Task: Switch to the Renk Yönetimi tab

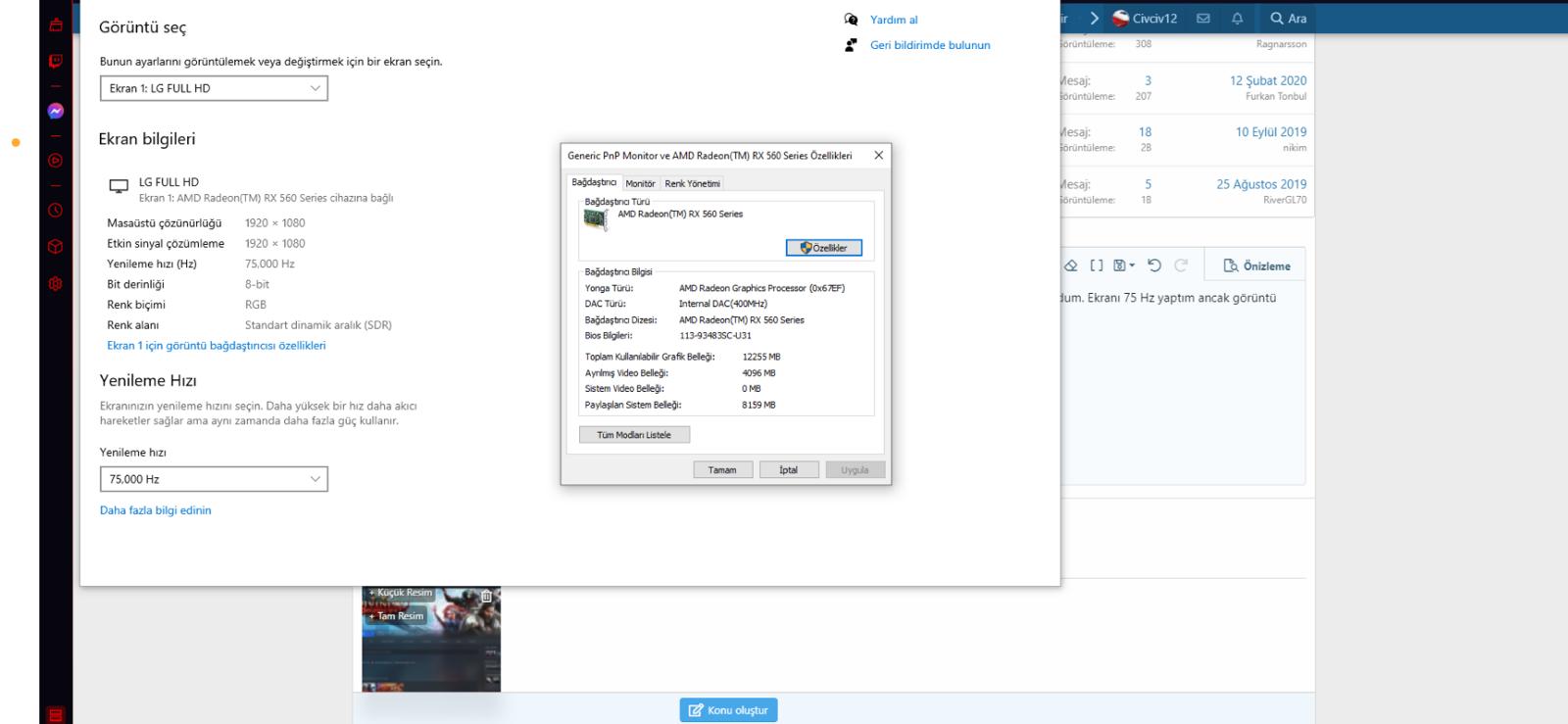Action: tap(692, 183)
